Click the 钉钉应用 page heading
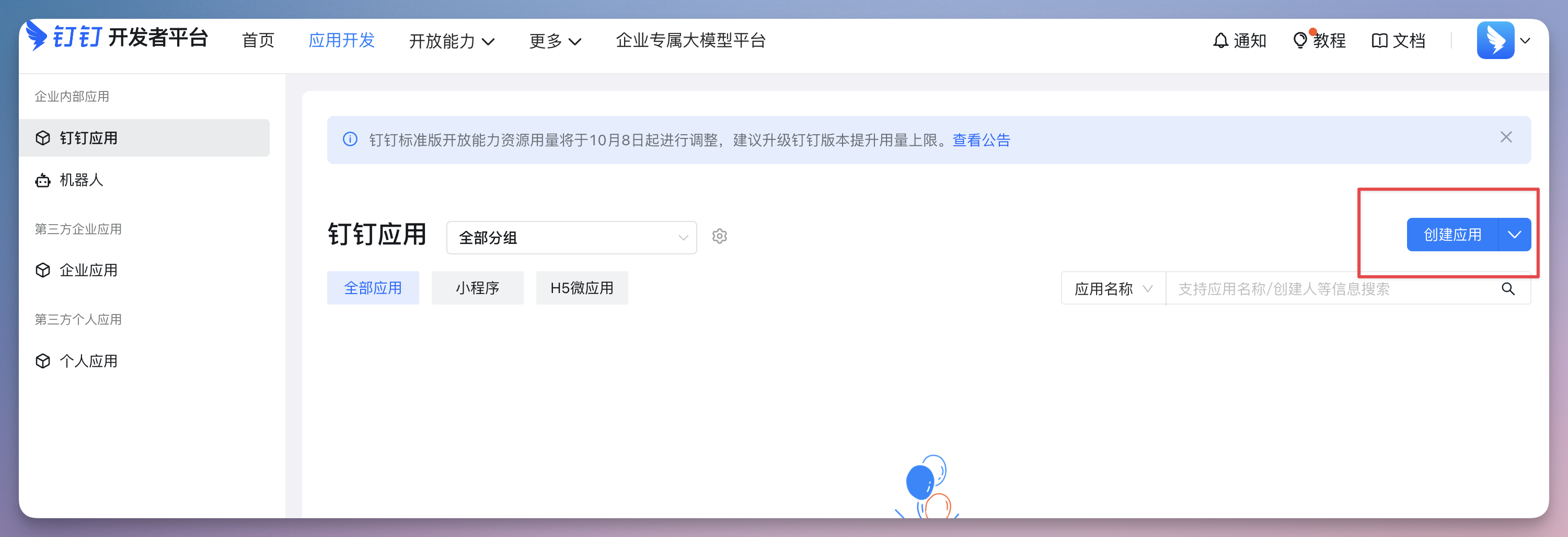This screenshot has width=1568, height=537. click(377, 234)
